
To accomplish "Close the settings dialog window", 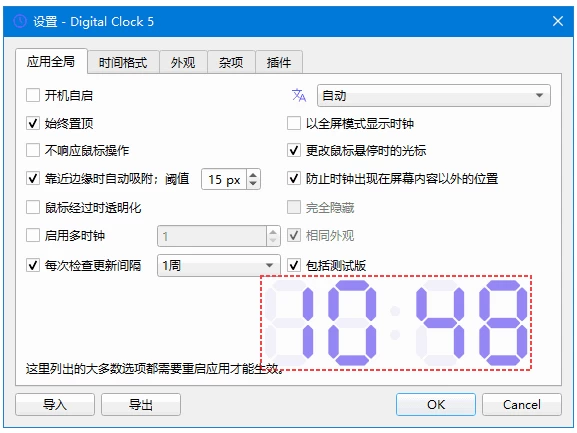I will click(558, 21).
